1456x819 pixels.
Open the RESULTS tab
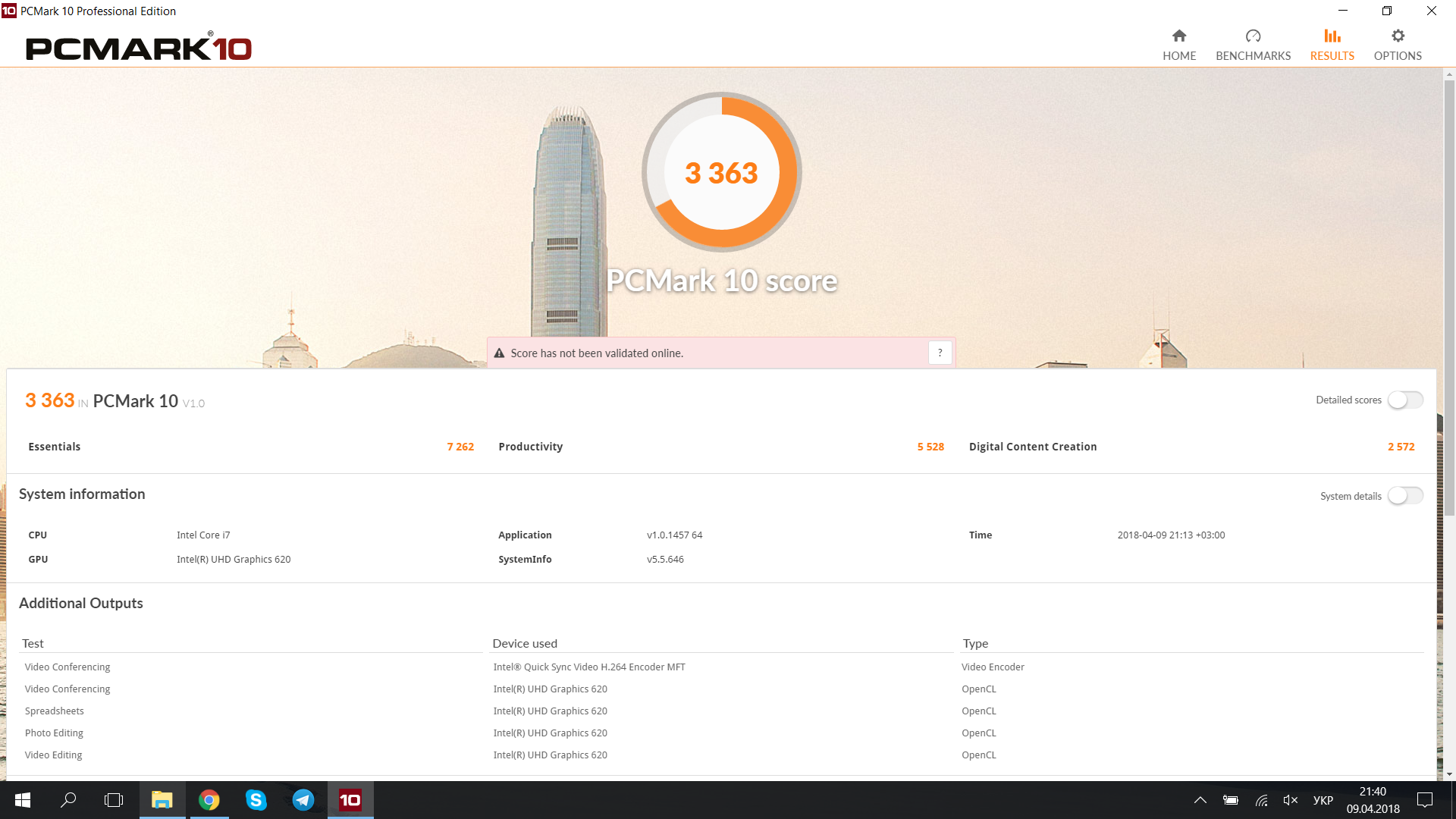coord(1332,45)
